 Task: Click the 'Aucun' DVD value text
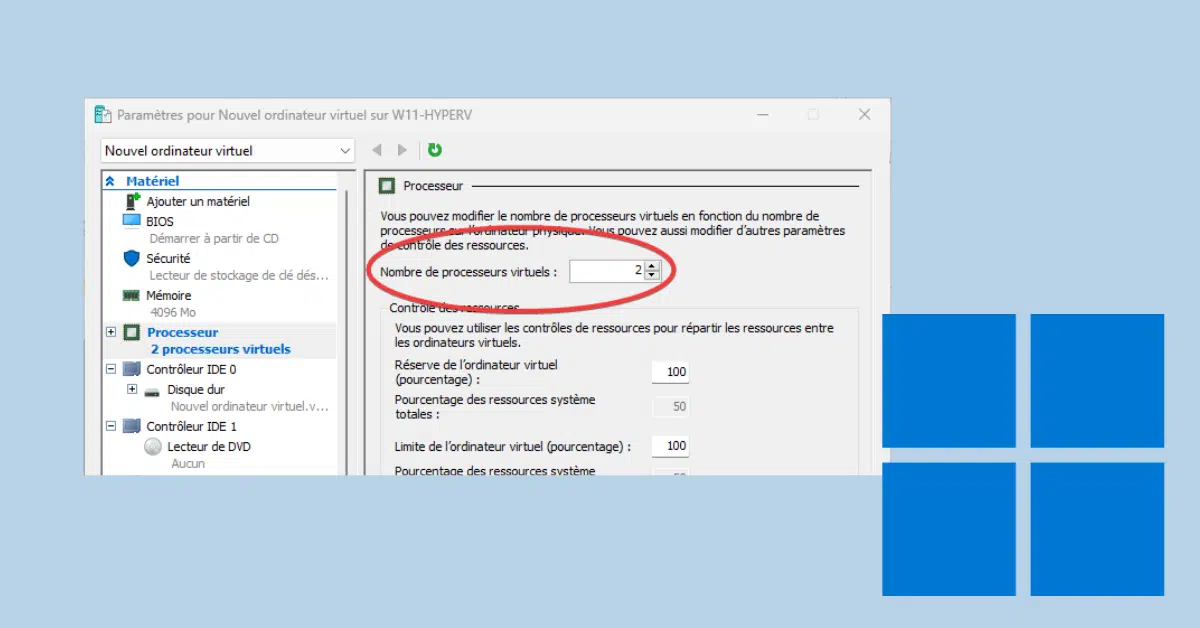[x=188, y=463]
